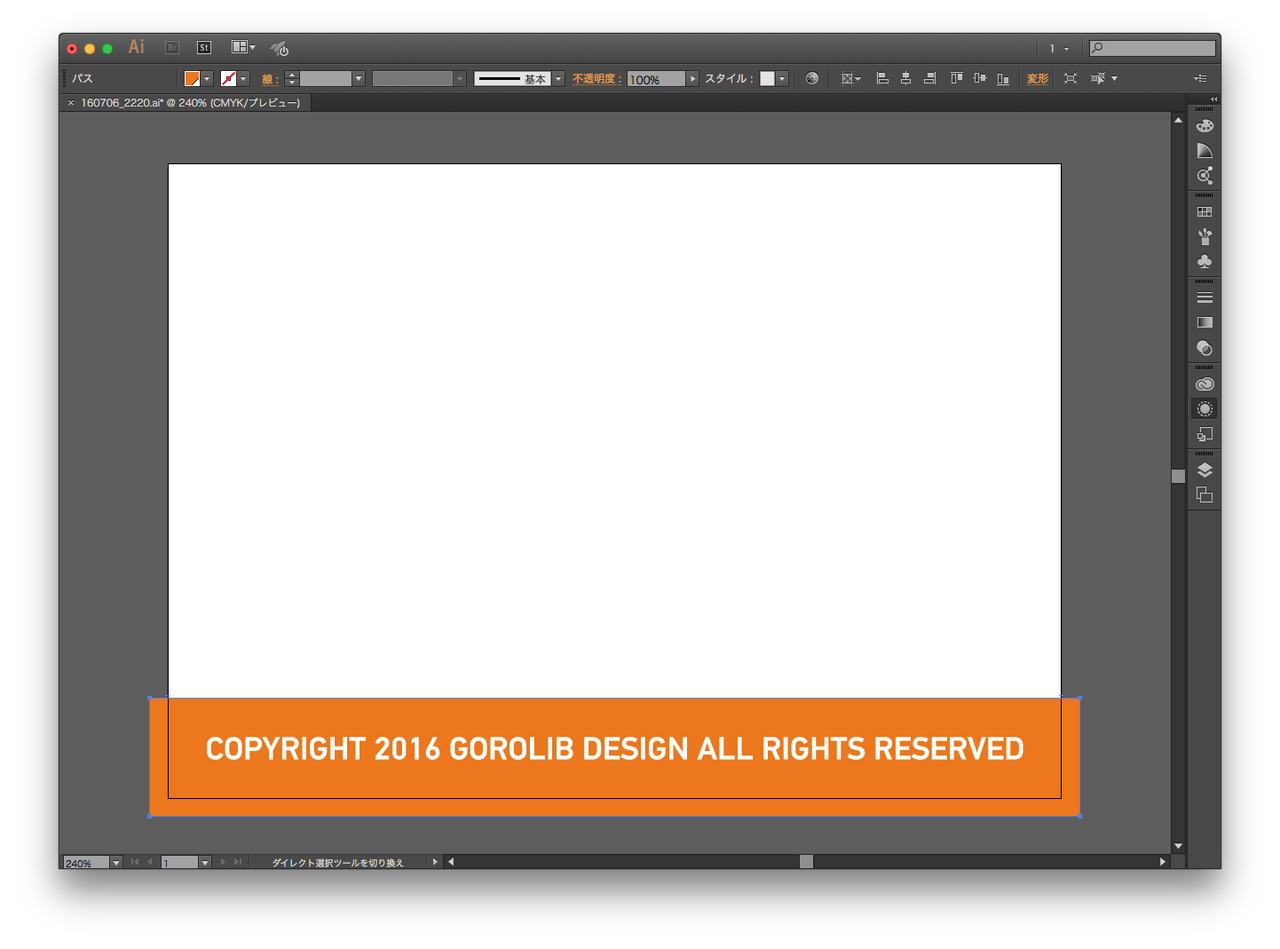Expand the status bar info arrow
Image resolution: width=1280 pixels, height=949 pixels.
434,862
